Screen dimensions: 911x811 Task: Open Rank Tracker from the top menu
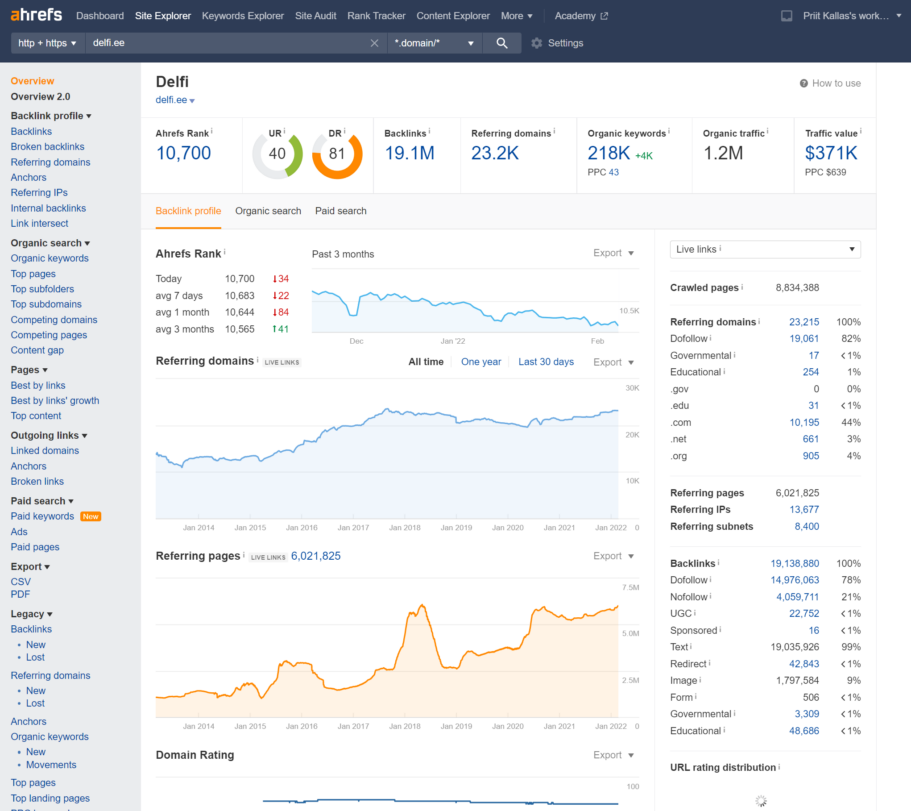pyautogui.click(x=376, y=15)
